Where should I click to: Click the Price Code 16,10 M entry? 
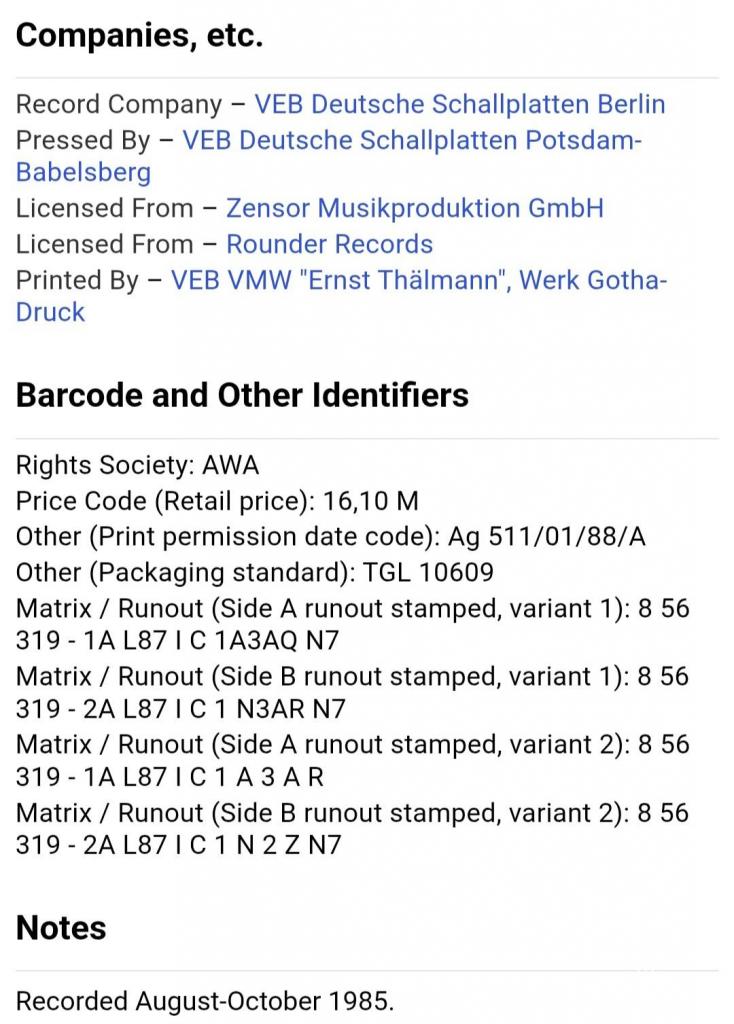click(217, 501)
